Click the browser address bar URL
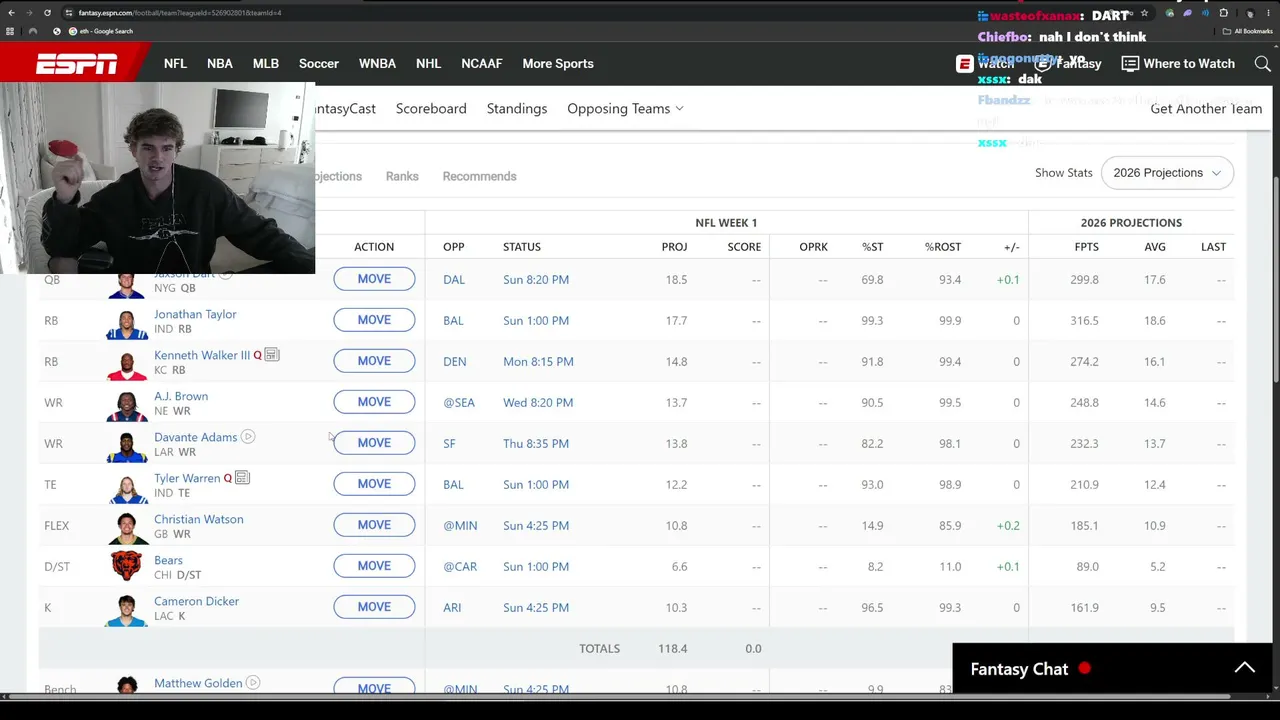The height and width of the screenshot is (720, 1280). [x=180, y=13]
